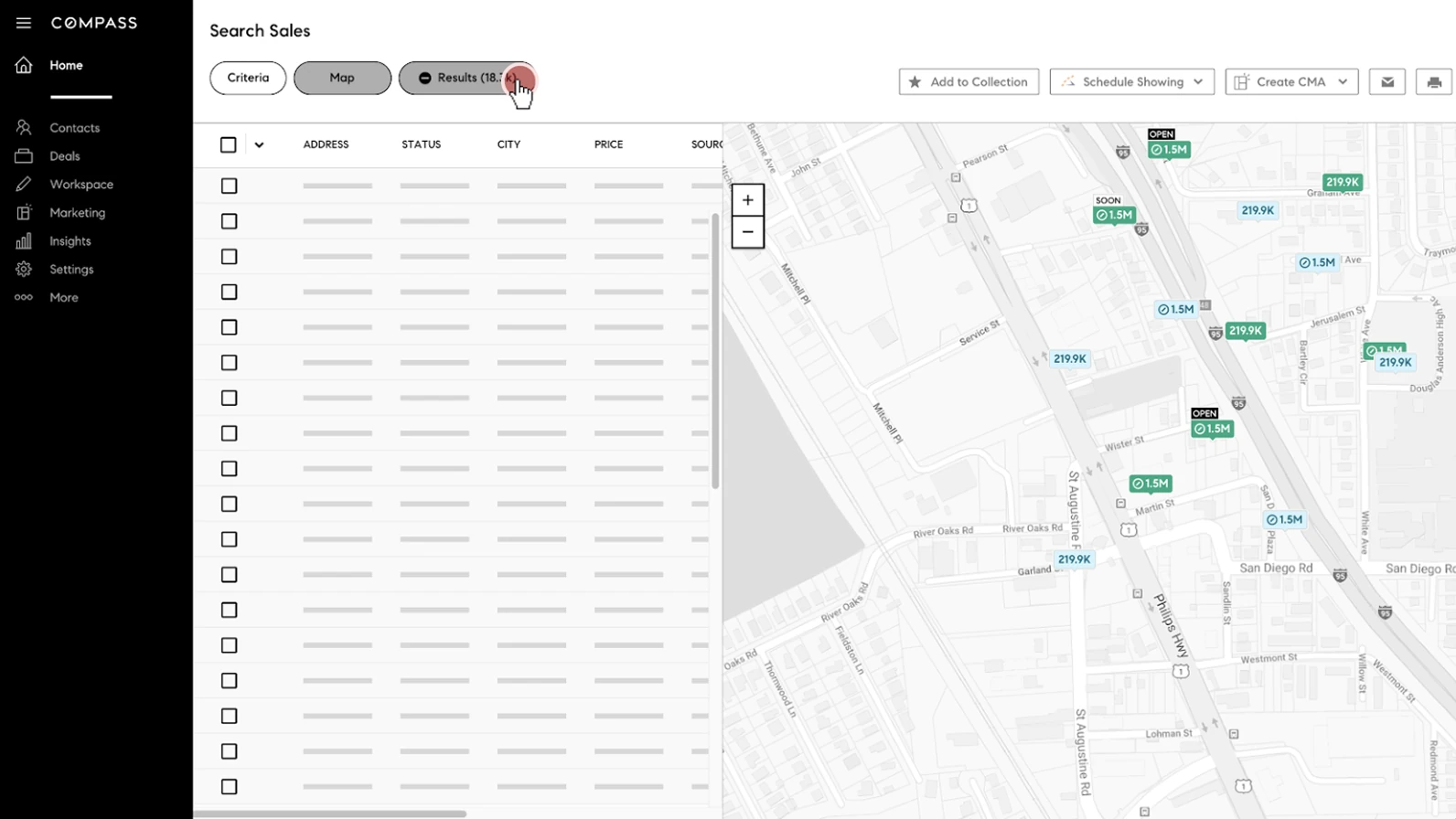Click the 219.9K pin near Service St
The height and width of the screenshot is (819, 1456).
click(x=1070, y=359)
